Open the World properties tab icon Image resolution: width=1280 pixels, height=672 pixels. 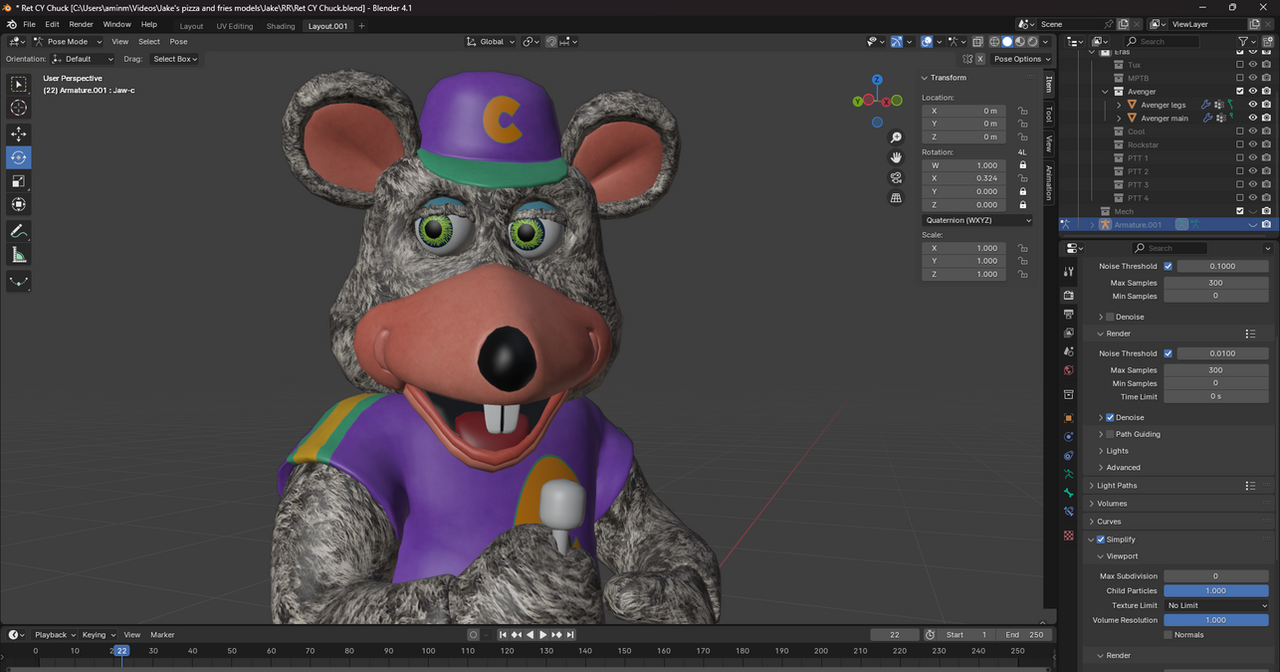[1069, 371]
